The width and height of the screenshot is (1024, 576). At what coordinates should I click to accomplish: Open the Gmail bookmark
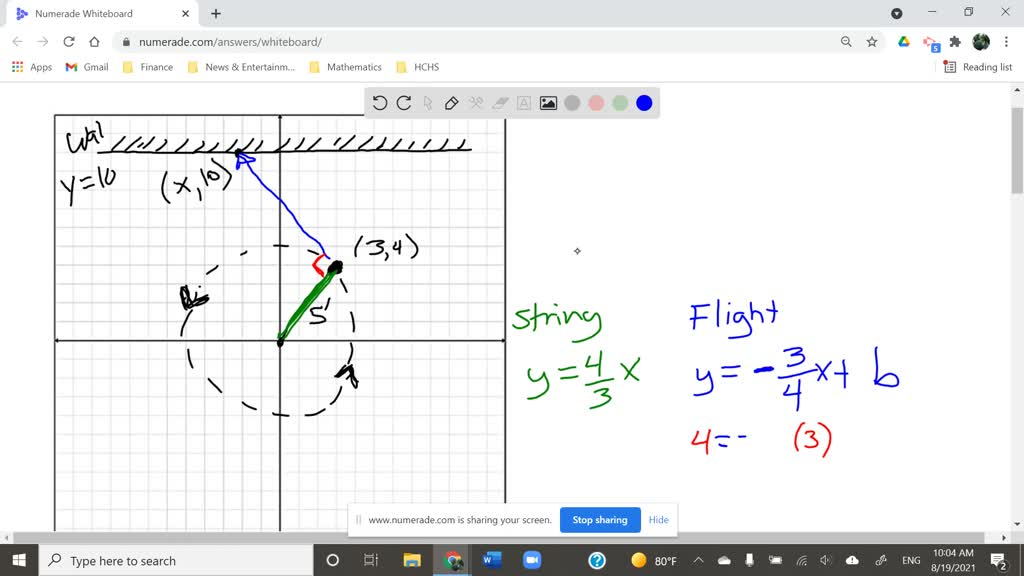87,67
